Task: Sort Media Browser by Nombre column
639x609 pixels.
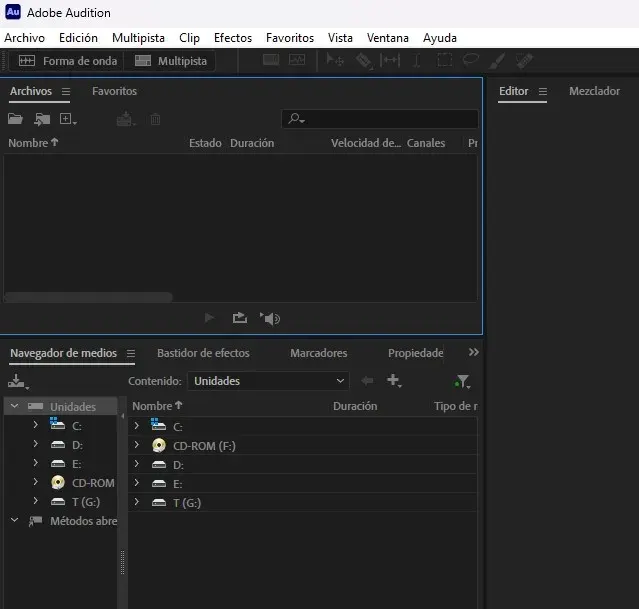Action: 157,406
